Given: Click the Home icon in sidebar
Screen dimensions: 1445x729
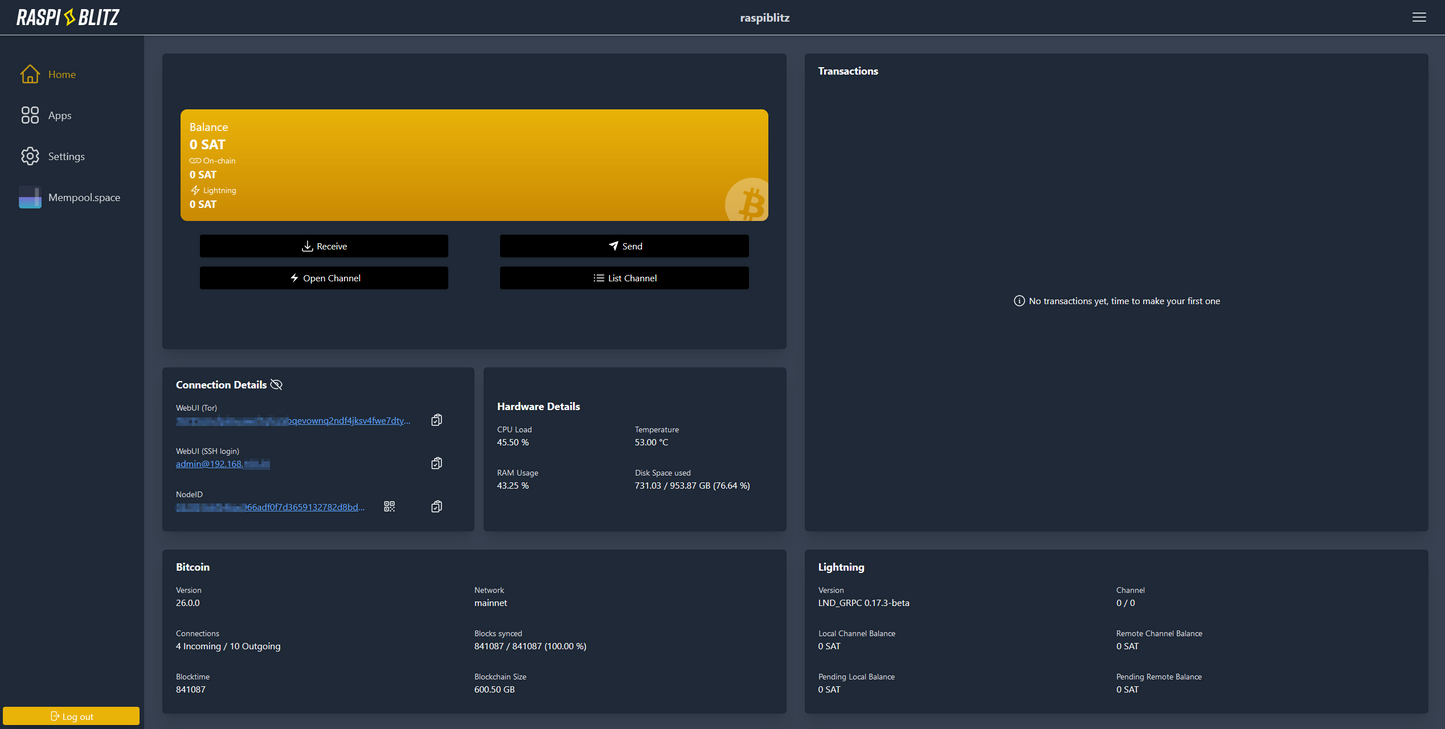Looking at the screenshot, I should (30, 75).
